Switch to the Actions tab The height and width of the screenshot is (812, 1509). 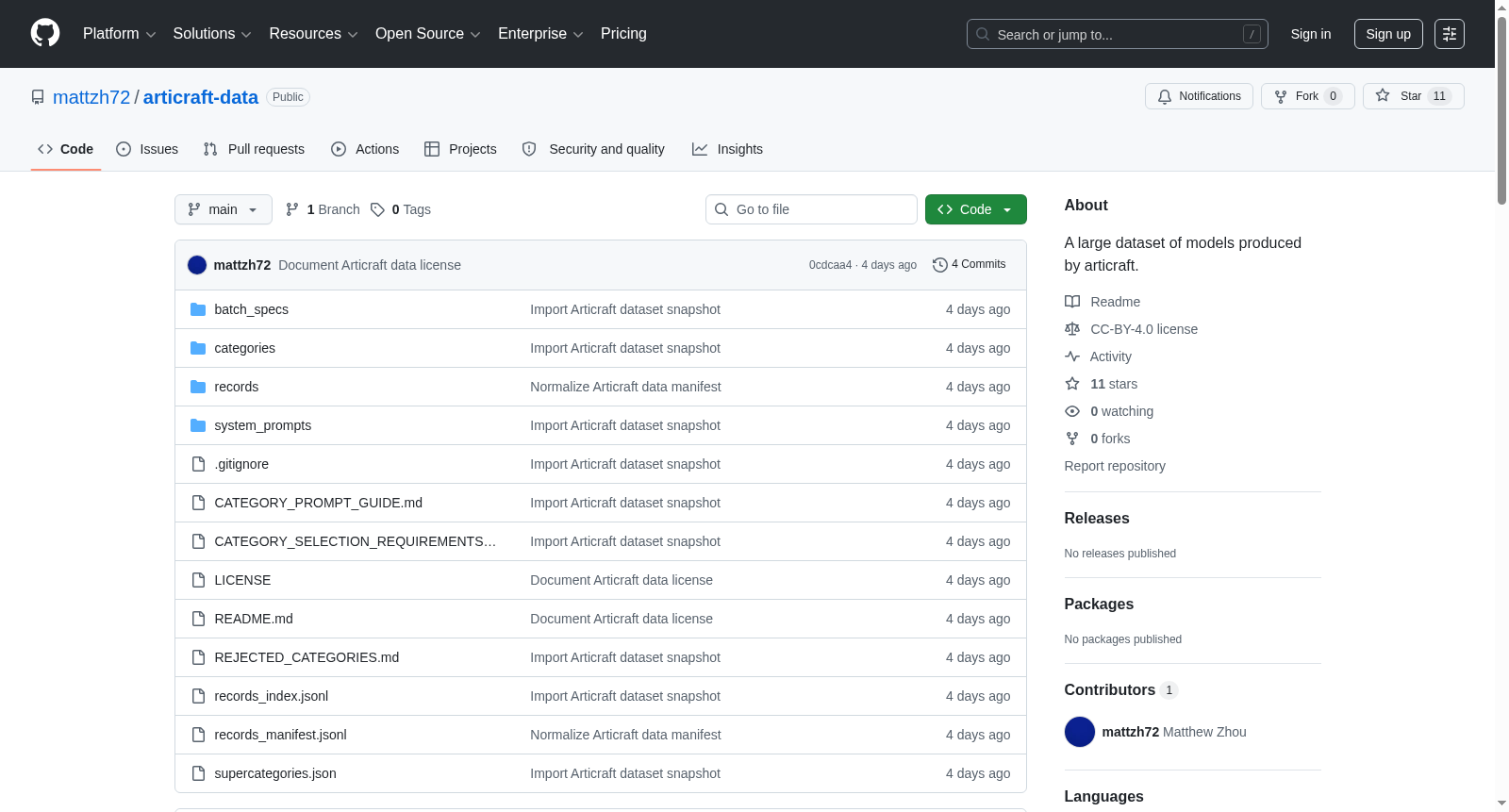click(365, 149)
